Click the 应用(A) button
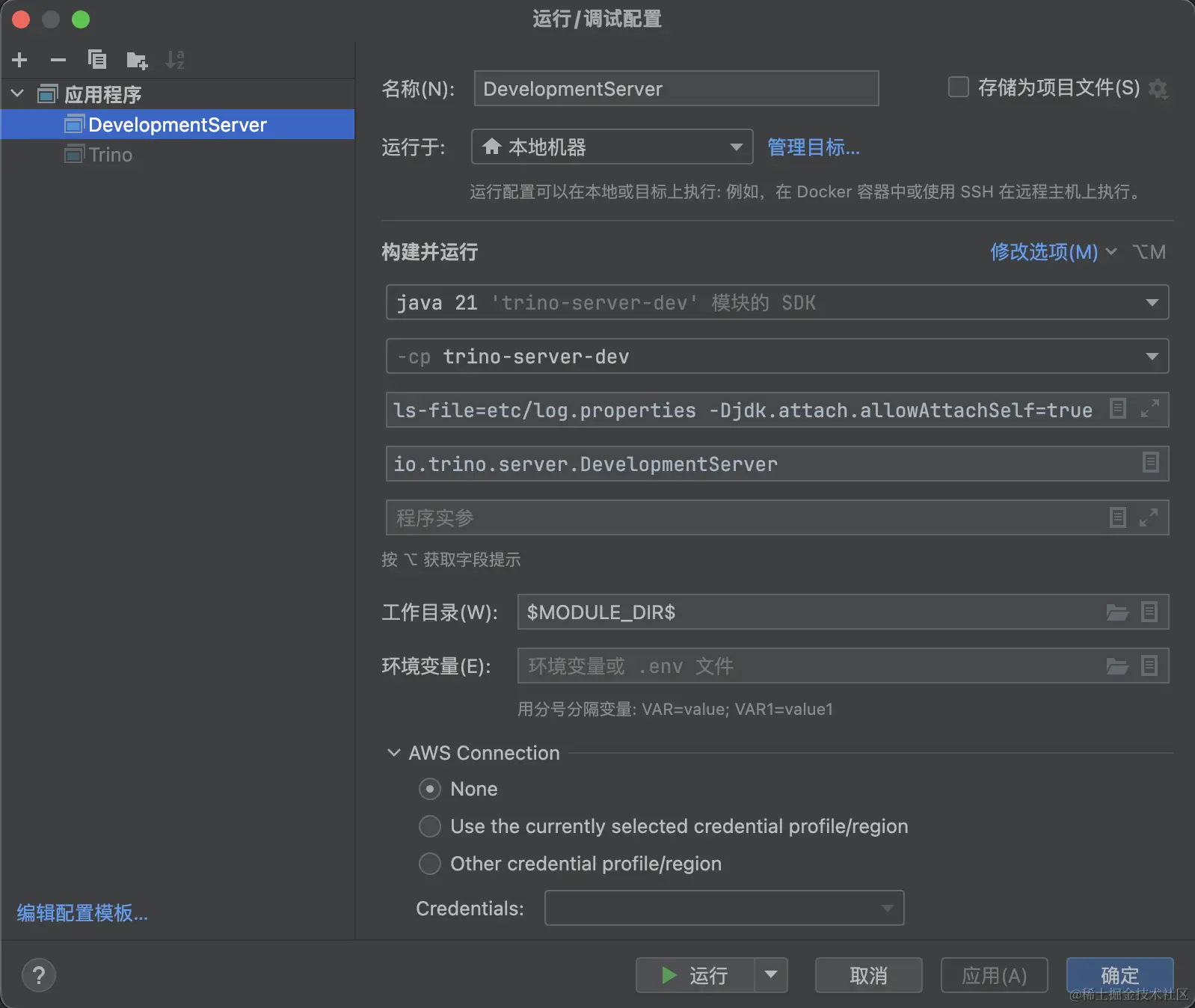The width and height of the screenshot is (1195, 1008). pyautogui.click(x=994, y=975)
